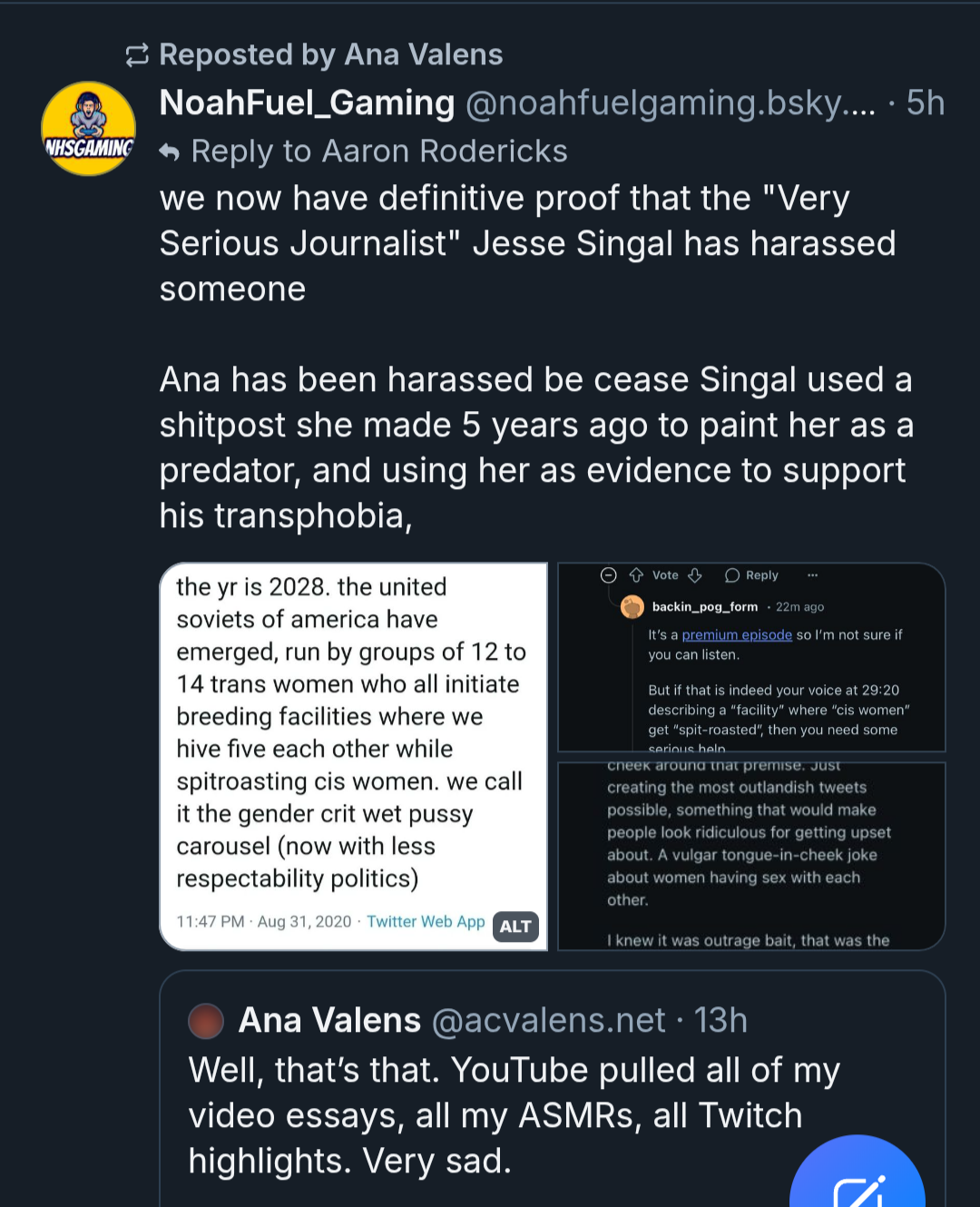The width and height of the screenshot is (980, 1207).
Task: Open the lower dark comment screenshot thumbnail
Action: (751, 856)
